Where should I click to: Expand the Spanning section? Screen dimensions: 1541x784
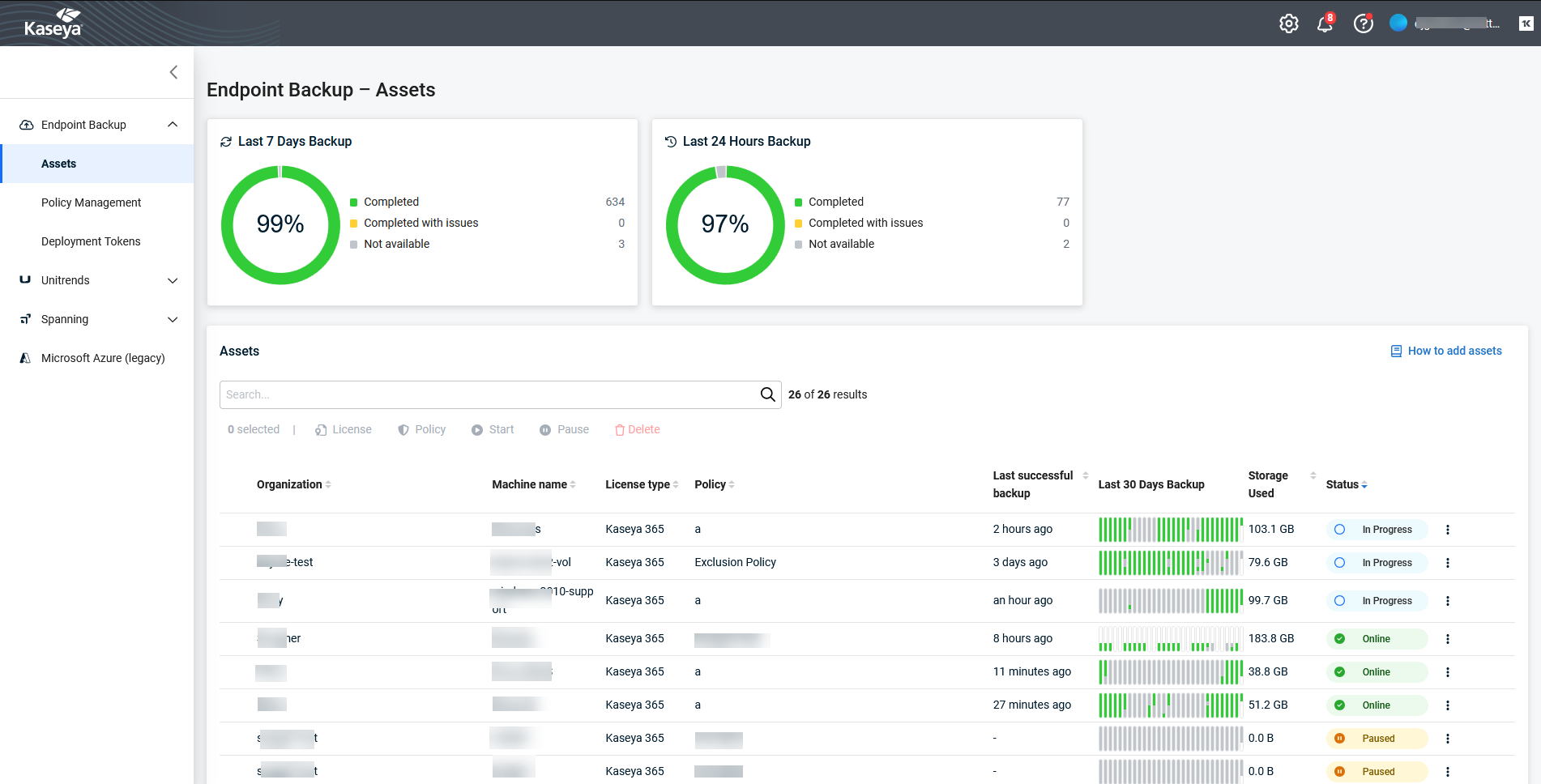coord(173,319)
